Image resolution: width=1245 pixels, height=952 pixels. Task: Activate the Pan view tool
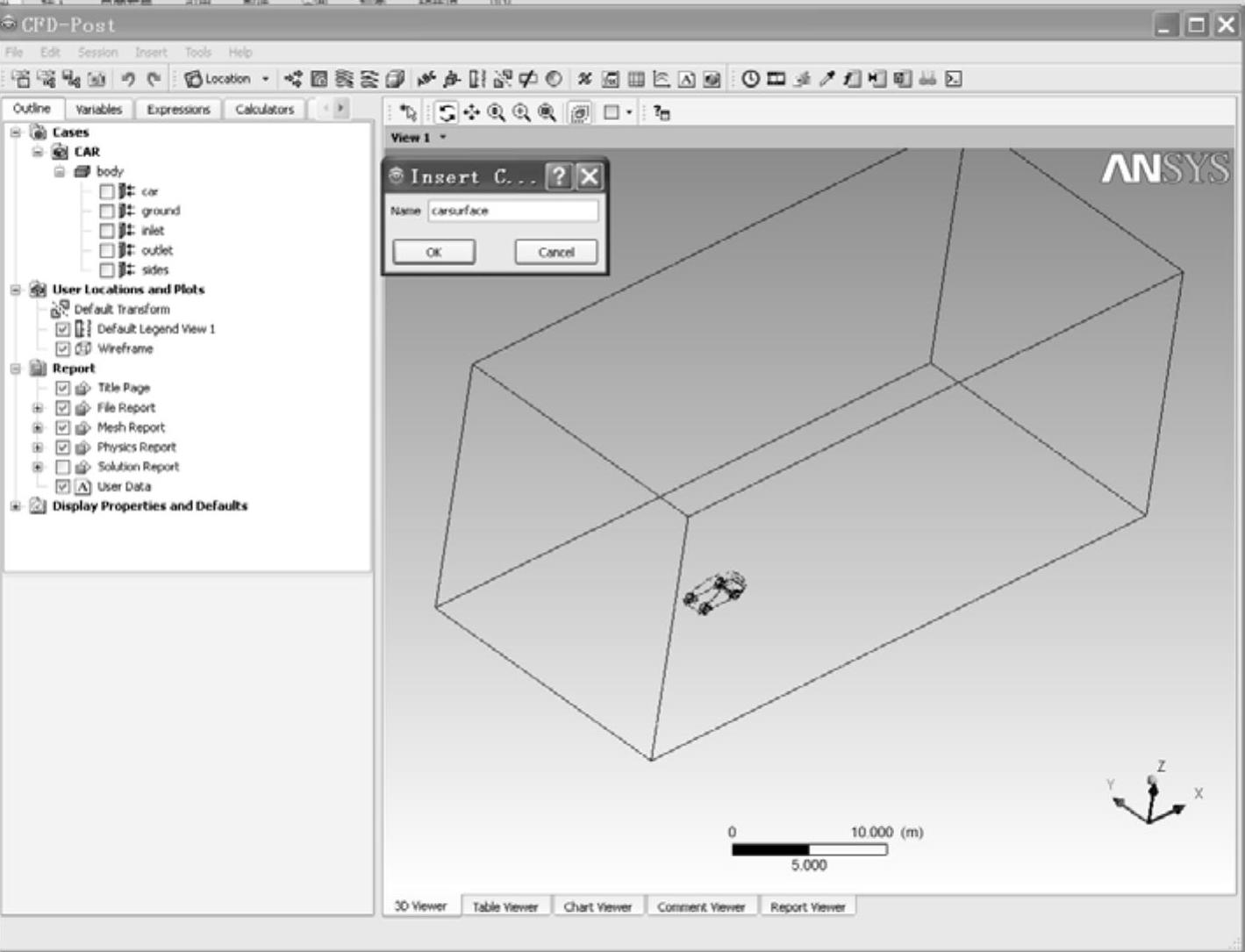472,112
